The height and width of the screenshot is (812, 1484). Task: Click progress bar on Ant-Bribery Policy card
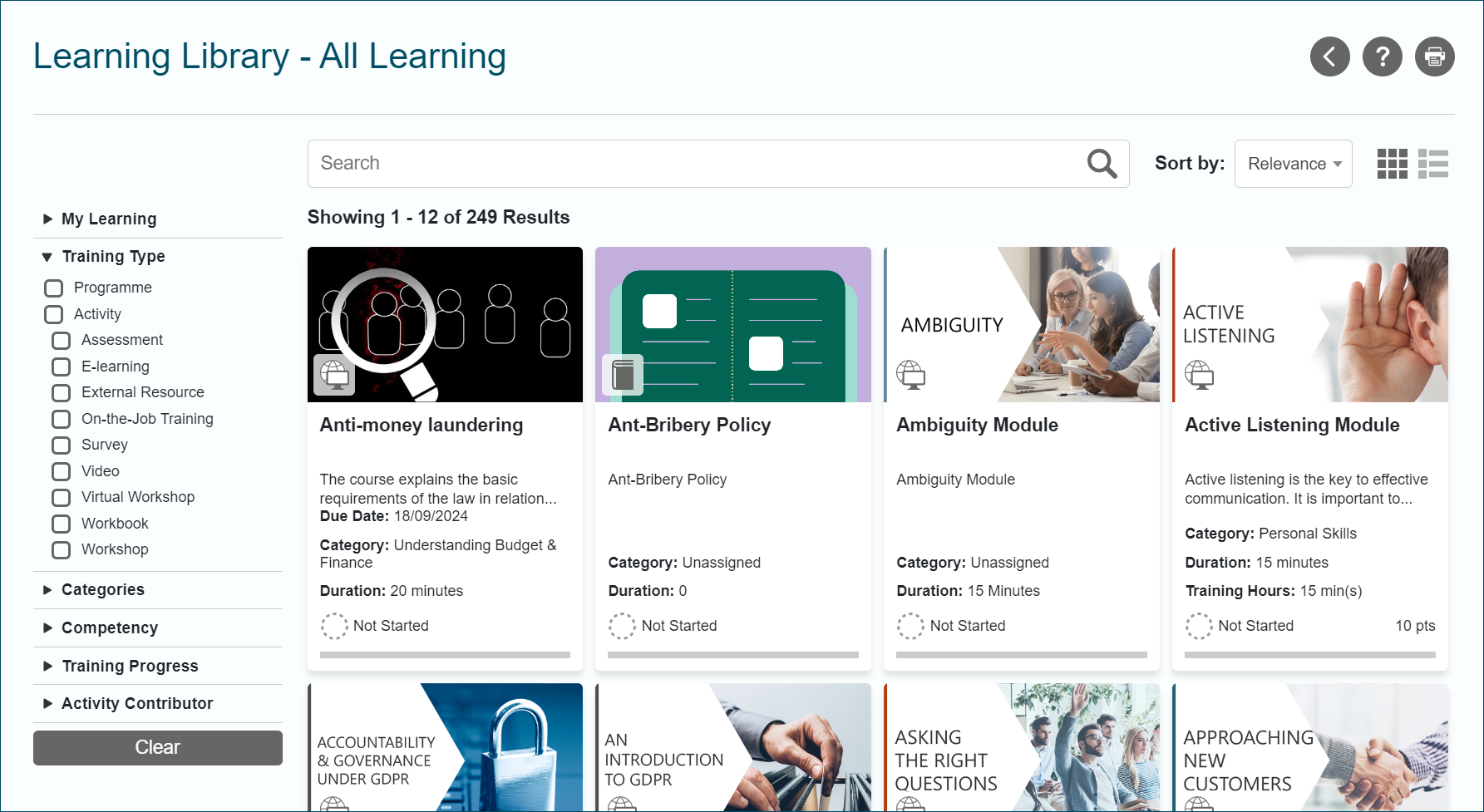733,655
